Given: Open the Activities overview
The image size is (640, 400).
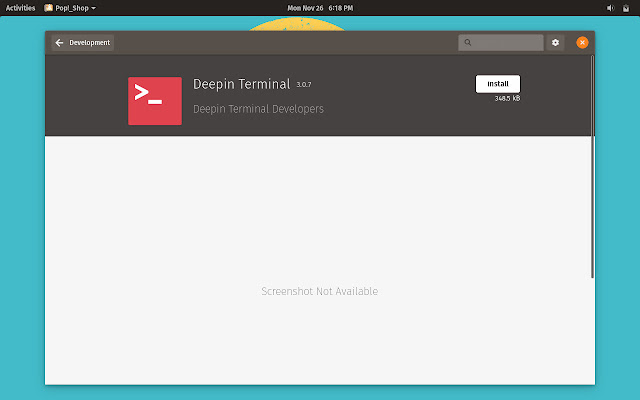Looking at the screenshot, I should click(x=20, y=8).
